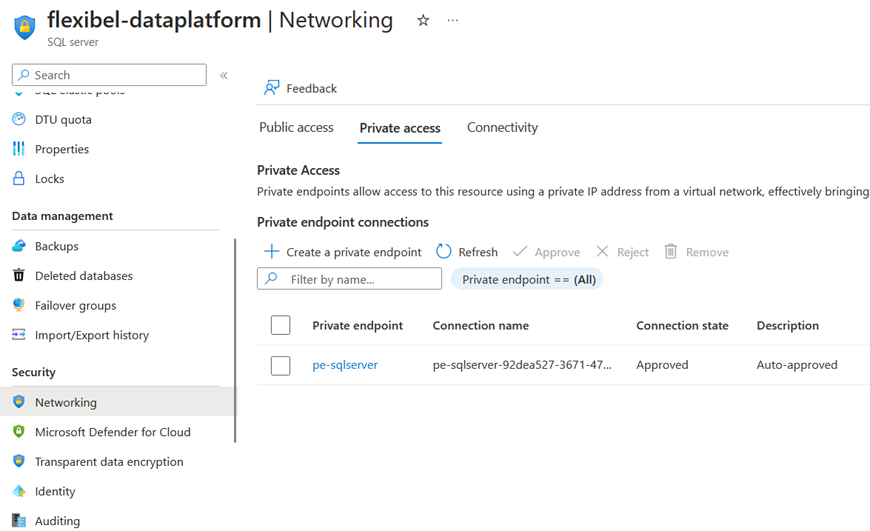The height and width of the screenshot is (531, 870).
Task: Click the Approve label
Action: 557,252
